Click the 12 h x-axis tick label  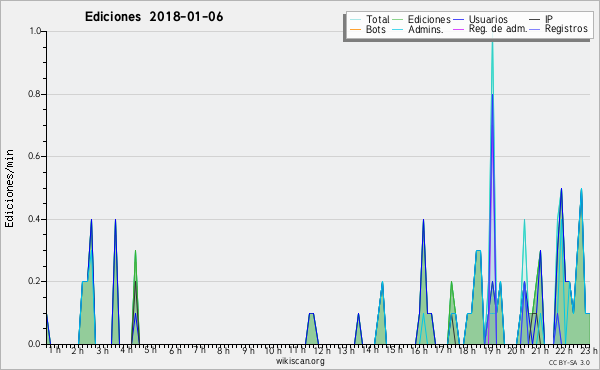click(x=322, y=350)
